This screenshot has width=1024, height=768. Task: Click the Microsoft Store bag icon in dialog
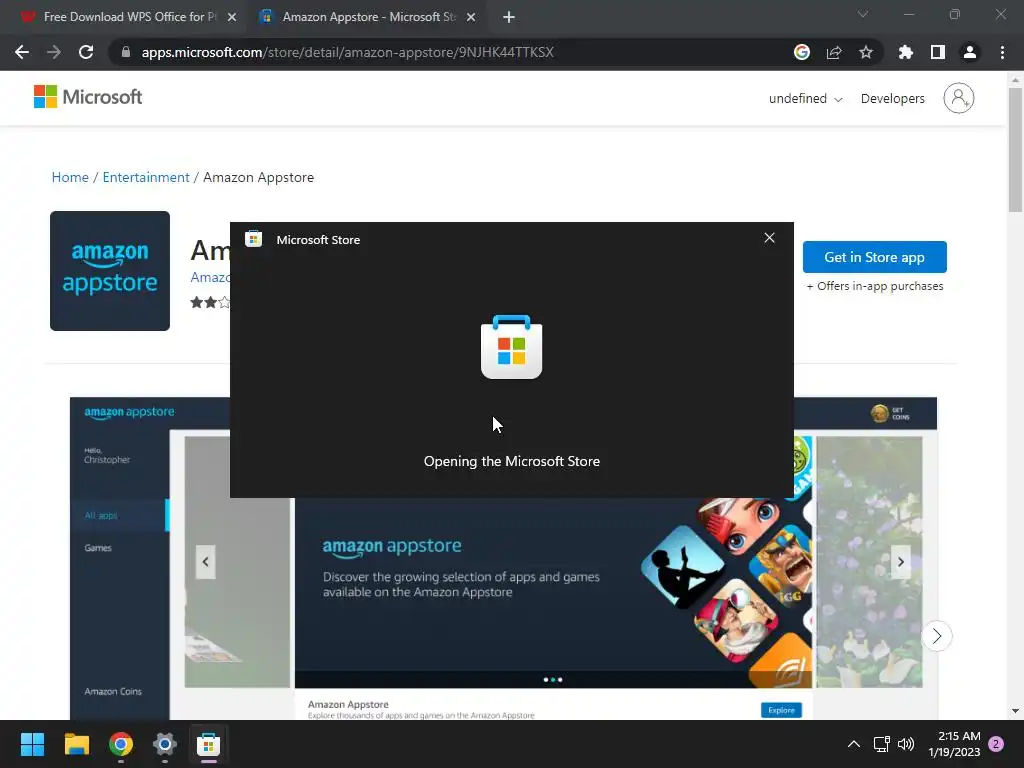tap(511, 347)
